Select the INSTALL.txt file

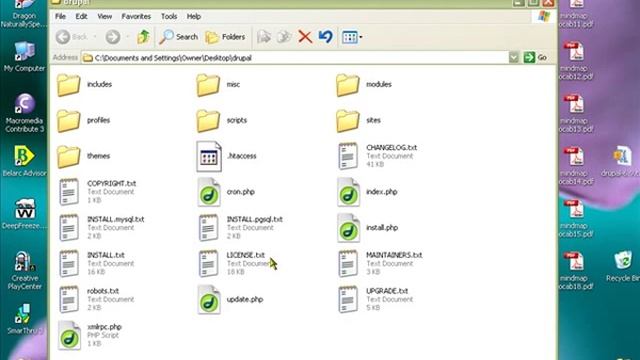tap(96, 264)
